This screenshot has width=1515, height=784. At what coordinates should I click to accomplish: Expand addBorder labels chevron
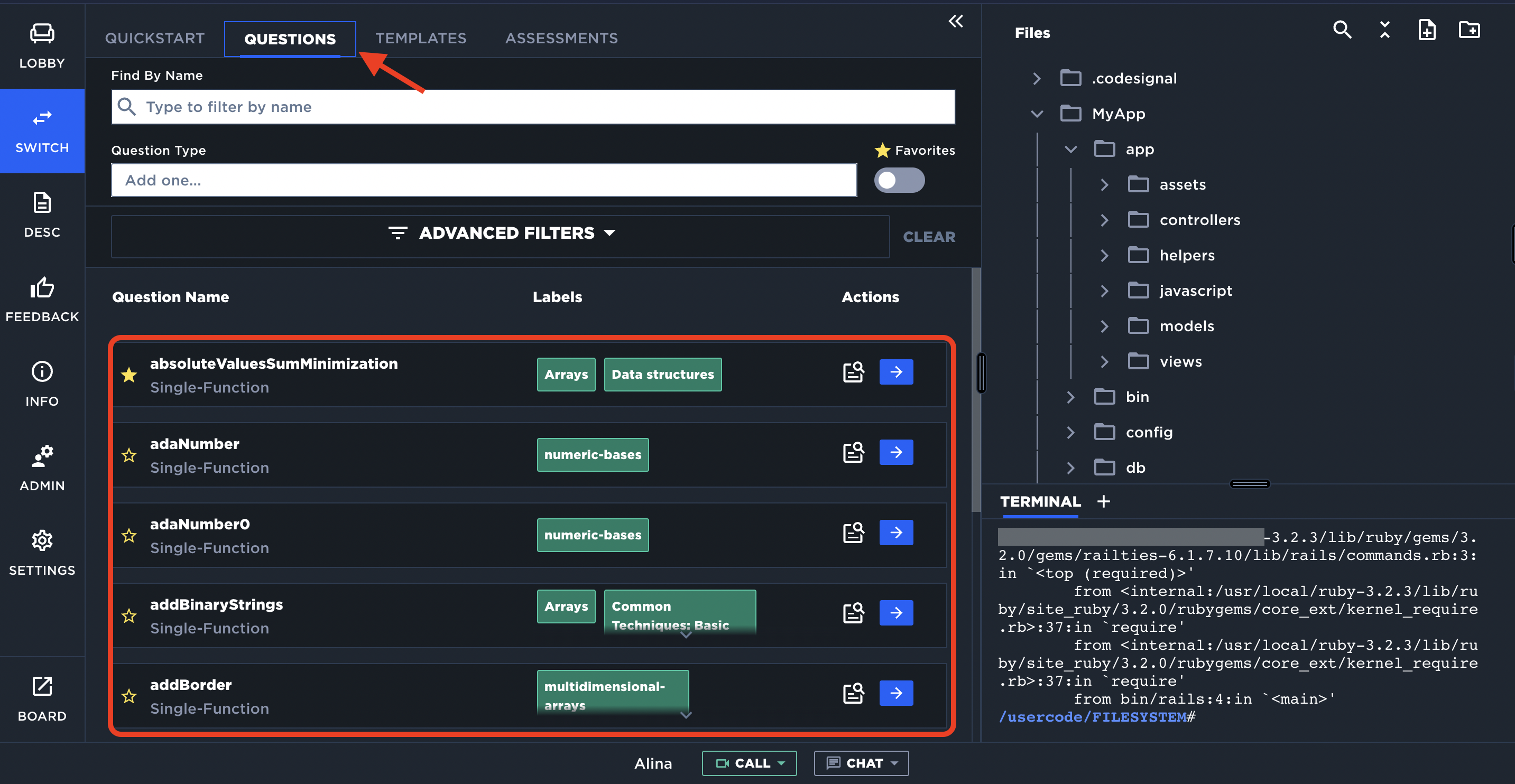[686, 715]
